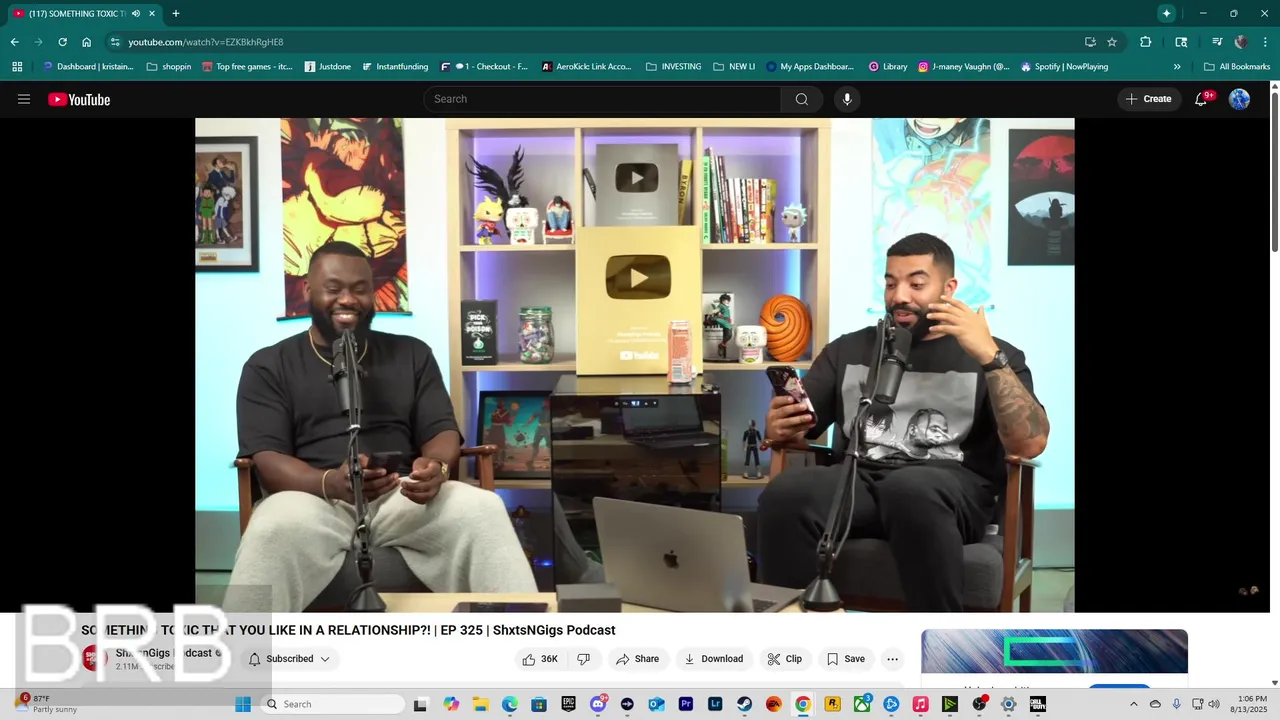Open the Instantfunding bookmark
The width and height of the screenshot is (1280, 720).
(394, 67)
